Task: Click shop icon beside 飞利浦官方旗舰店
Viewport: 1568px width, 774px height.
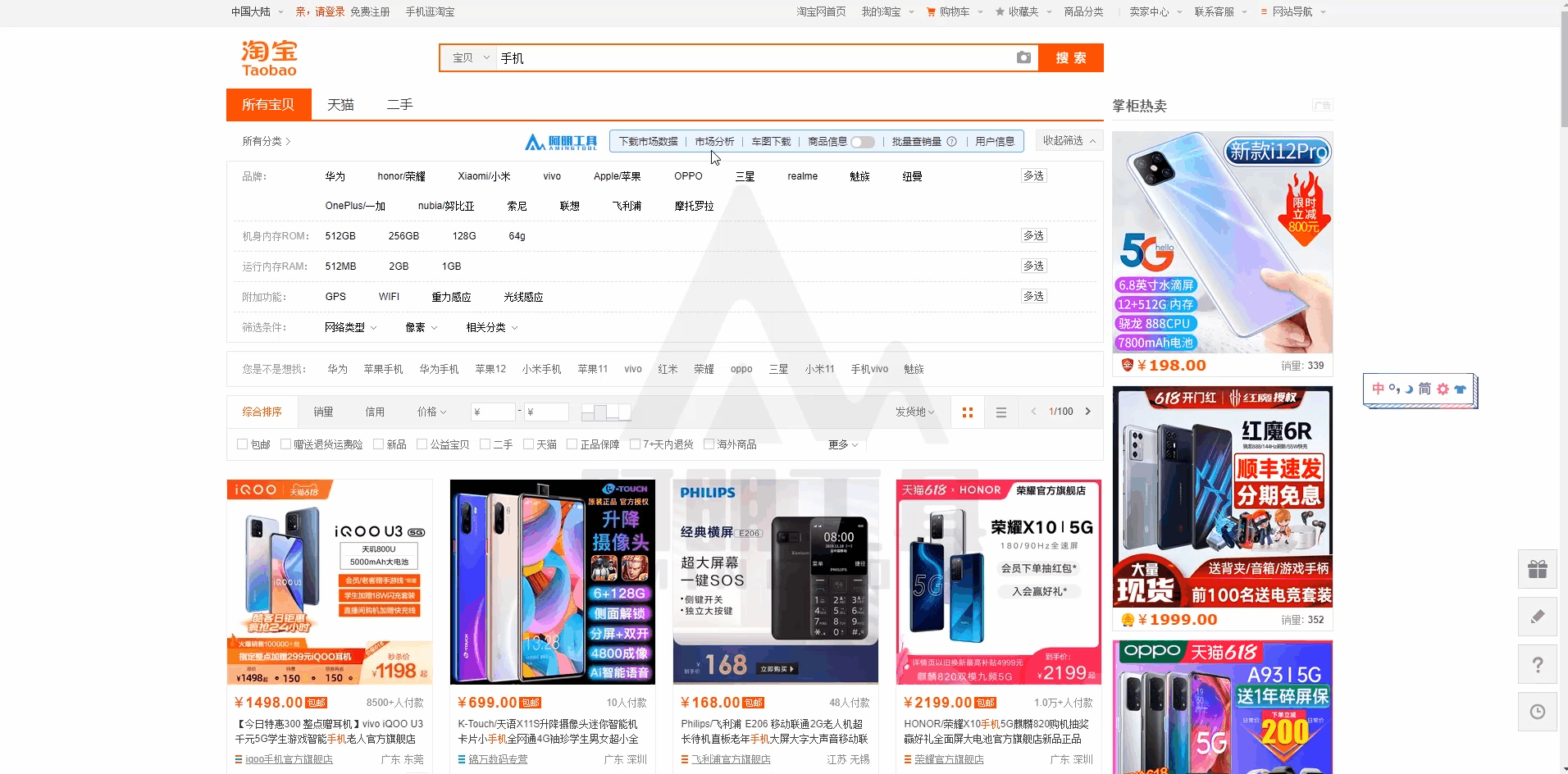Action: (x=685, y=759)
